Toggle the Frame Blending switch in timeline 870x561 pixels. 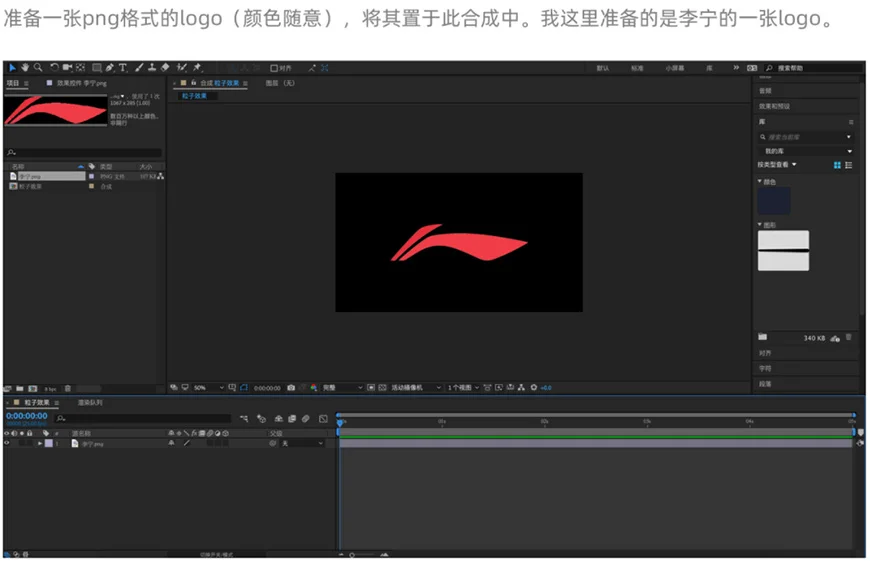point(292,418)
